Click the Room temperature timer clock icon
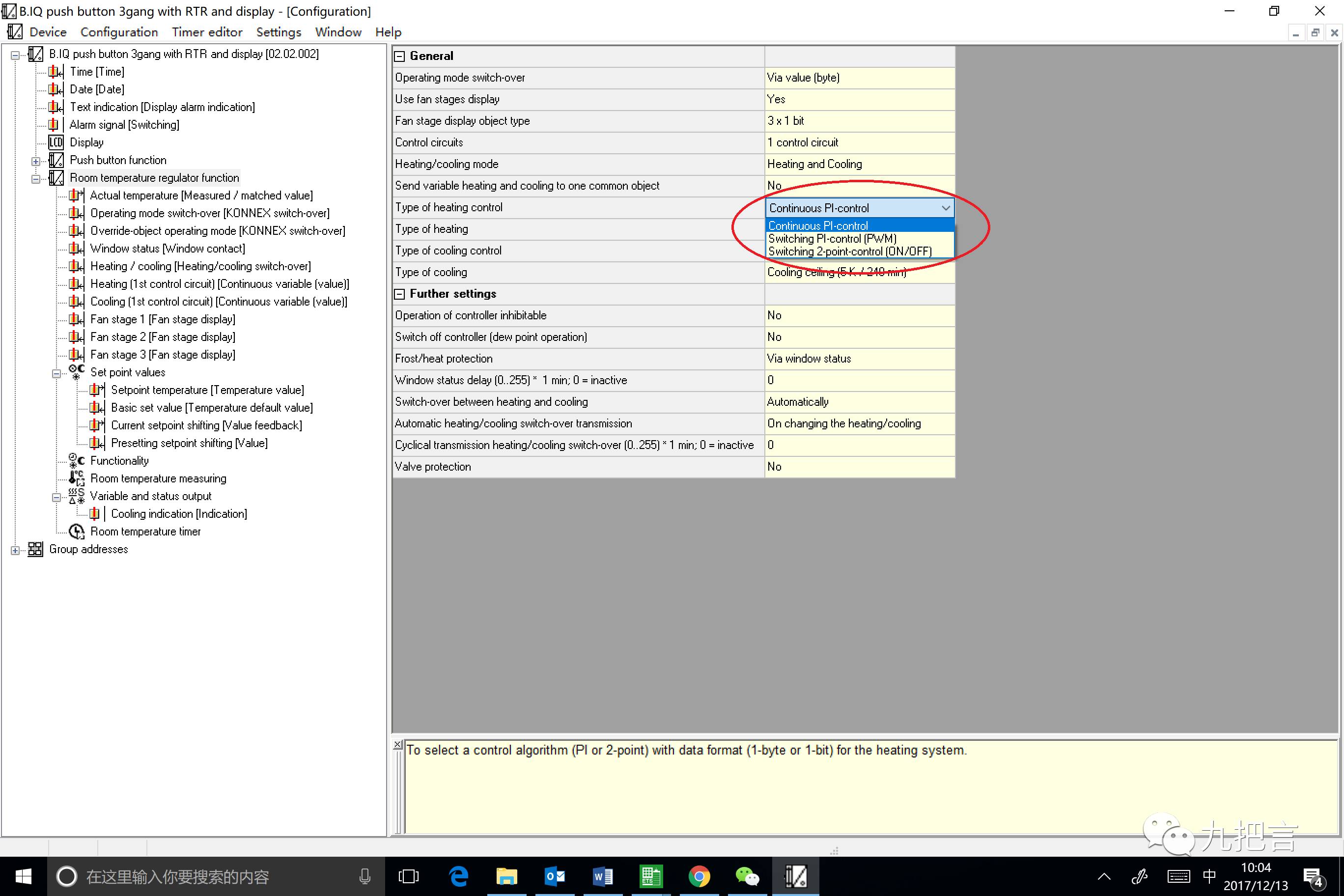This screenshot has height=896, width=1344. tap(76, 532)
